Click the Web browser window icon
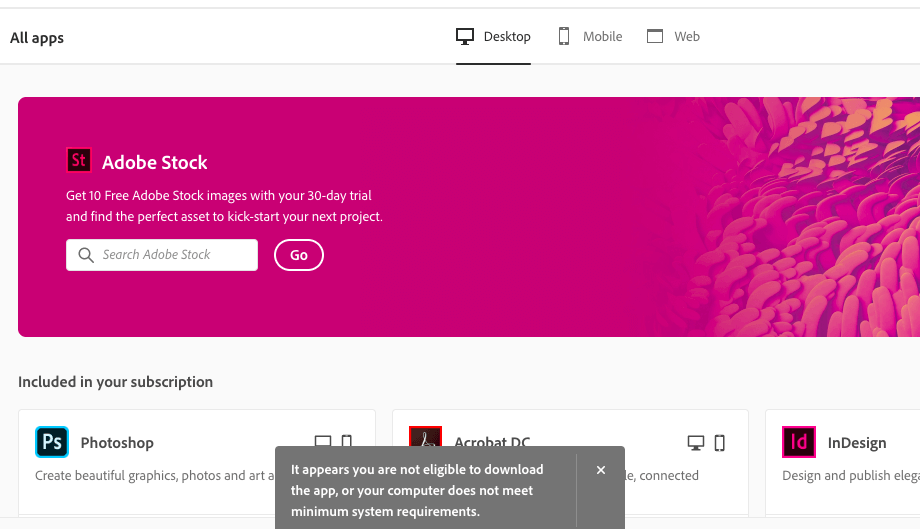920x529 pixels. click(x=655, y=36)
